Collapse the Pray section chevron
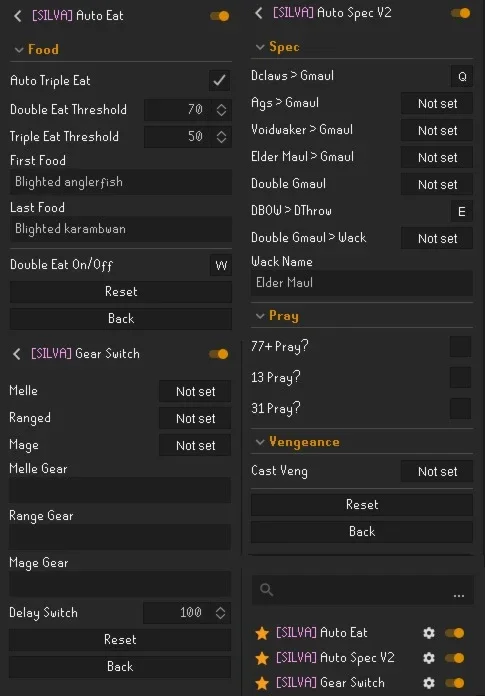This screenshot has height=696, width=485. (x=260, y=316)
